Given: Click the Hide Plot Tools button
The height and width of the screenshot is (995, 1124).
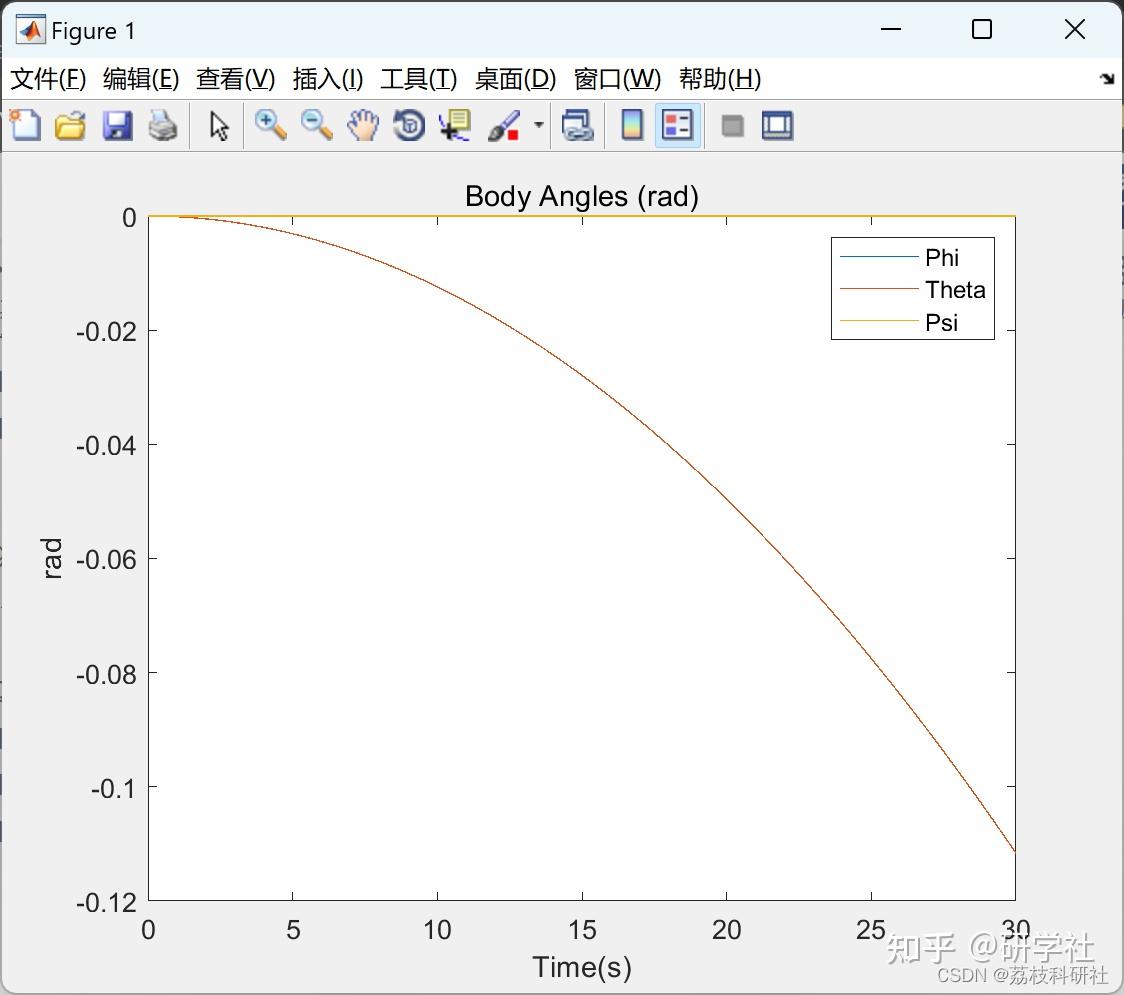Looking at the screenshot, I should (x=731, y=125).
